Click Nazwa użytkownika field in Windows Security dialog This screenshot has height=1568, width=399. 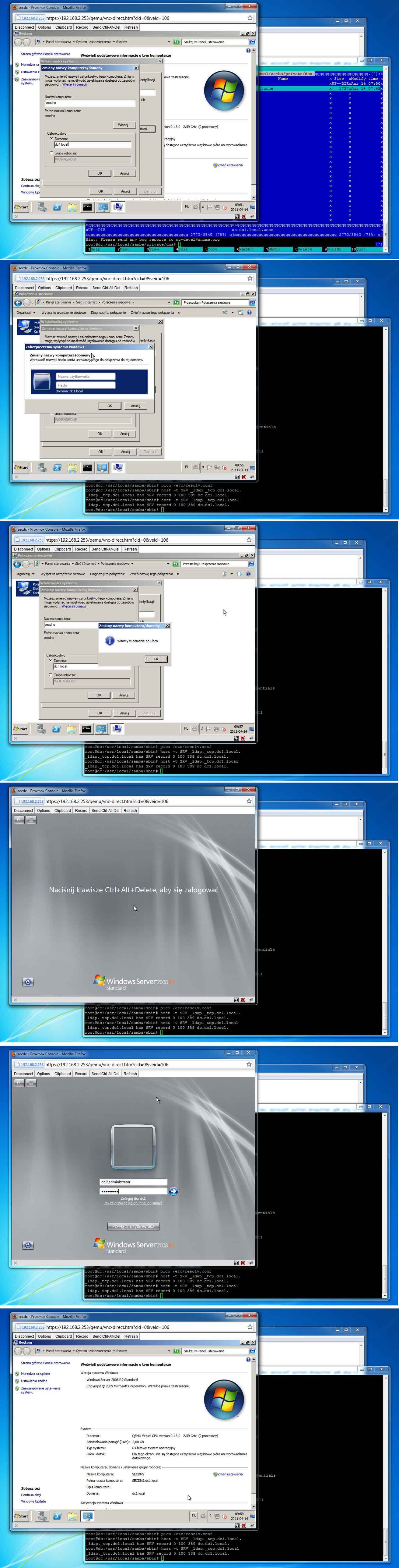coord(85,376)
